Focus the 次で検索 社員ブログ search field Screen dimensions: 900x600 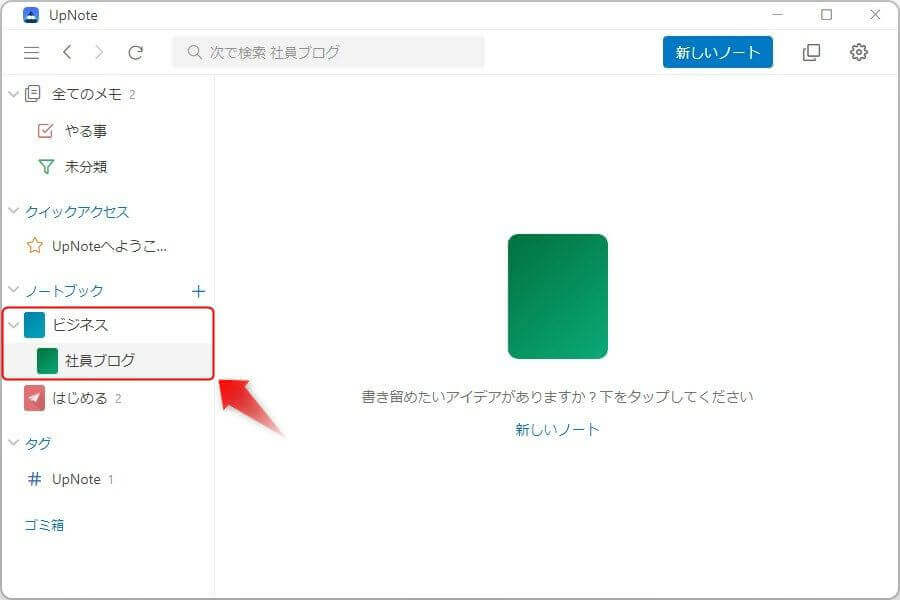pos(328,52)
